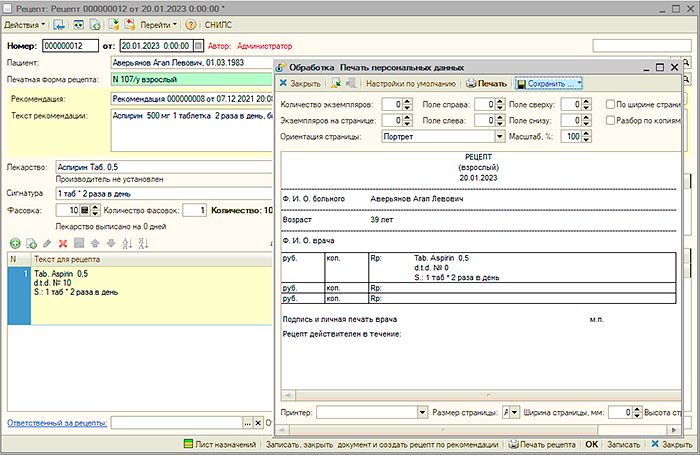Open the Сохранить dropdown button
700x455 pixels.
548,84
